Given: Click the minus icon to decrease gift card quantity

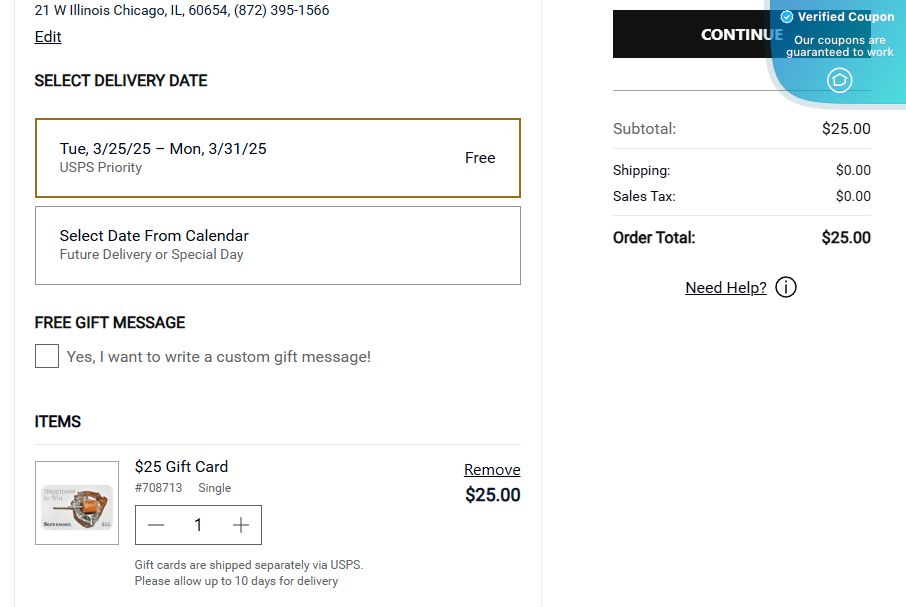Looking at the screenshot, I should (156, 524).
